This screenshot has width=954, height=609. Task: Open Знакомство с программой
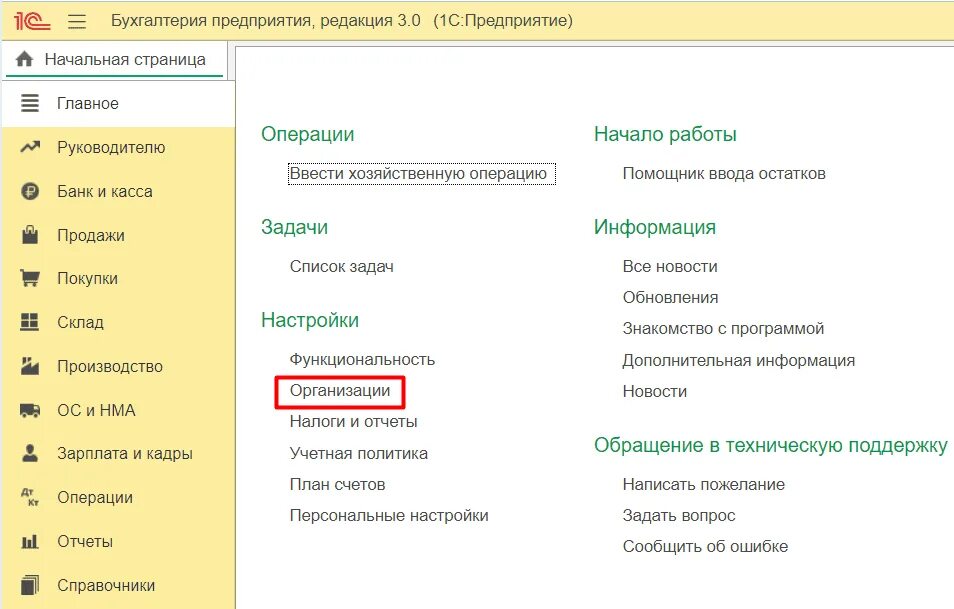tap(723, 329)
